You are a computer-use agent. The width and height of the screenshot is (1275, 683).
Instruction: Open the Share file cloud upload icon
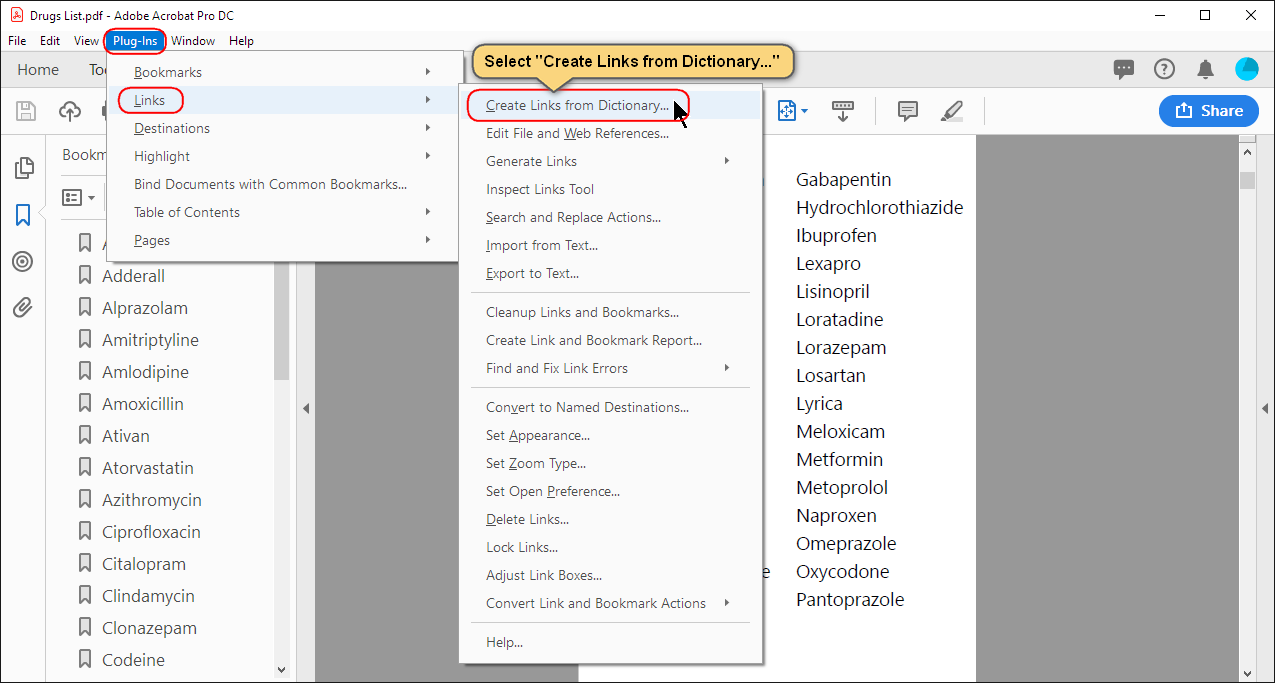tap(69, 111)
